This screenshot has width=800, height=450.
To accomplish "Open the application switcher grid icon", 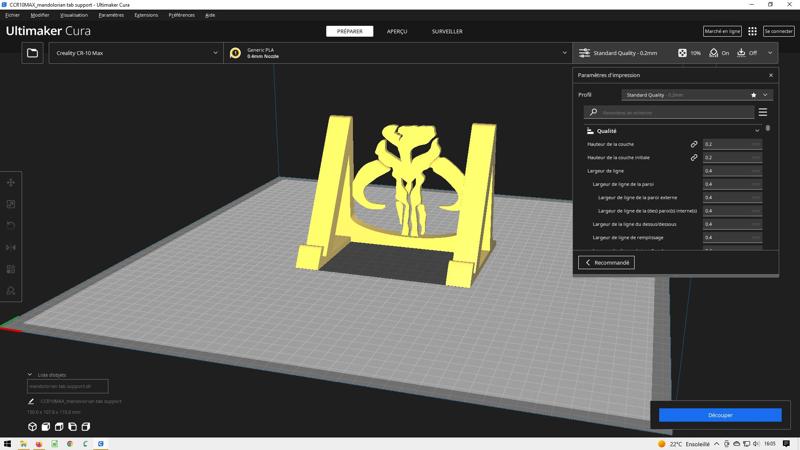I will point(752,31).
